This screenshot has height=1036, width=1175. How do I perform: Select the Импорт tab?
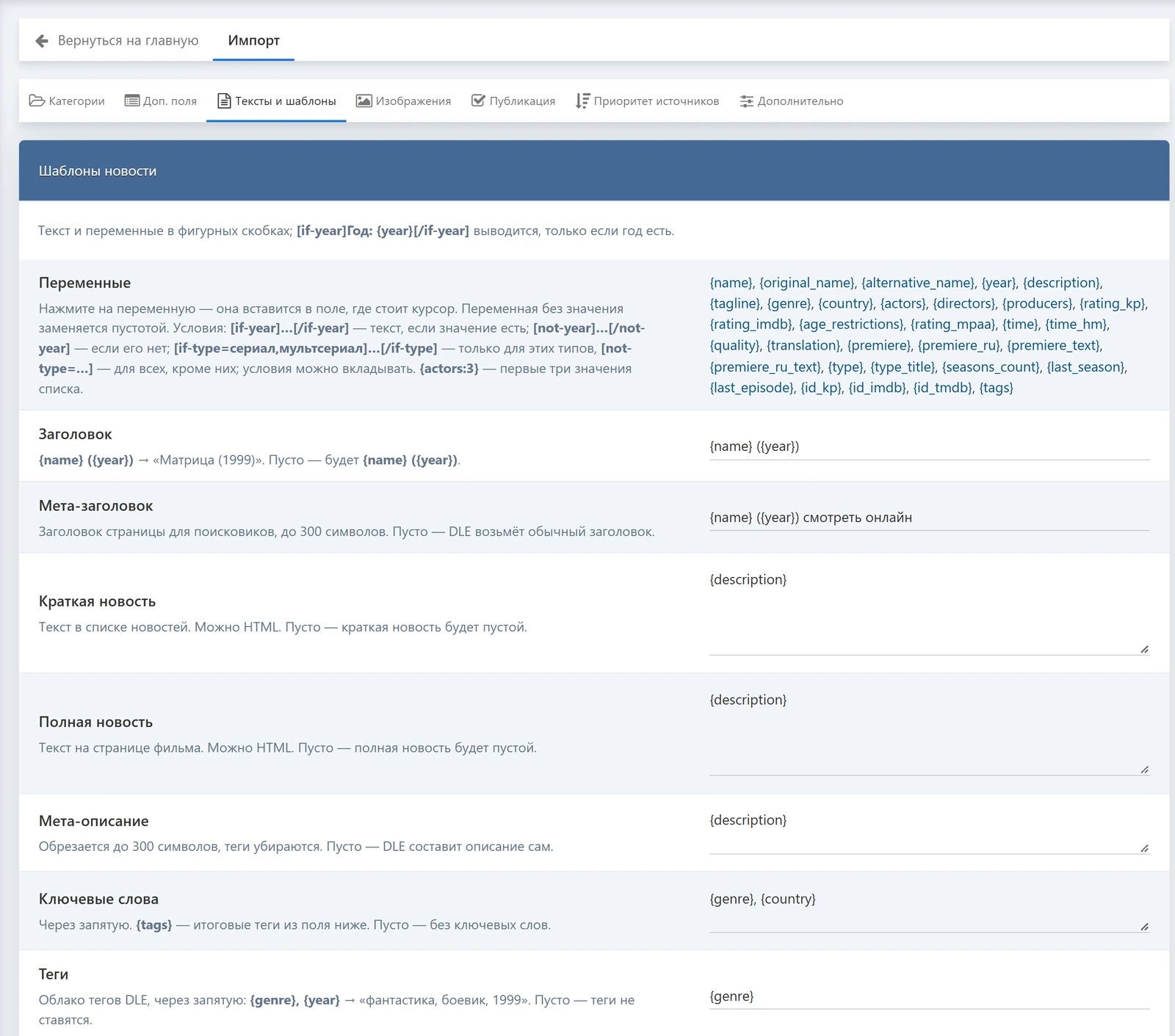tap(253, 40)
